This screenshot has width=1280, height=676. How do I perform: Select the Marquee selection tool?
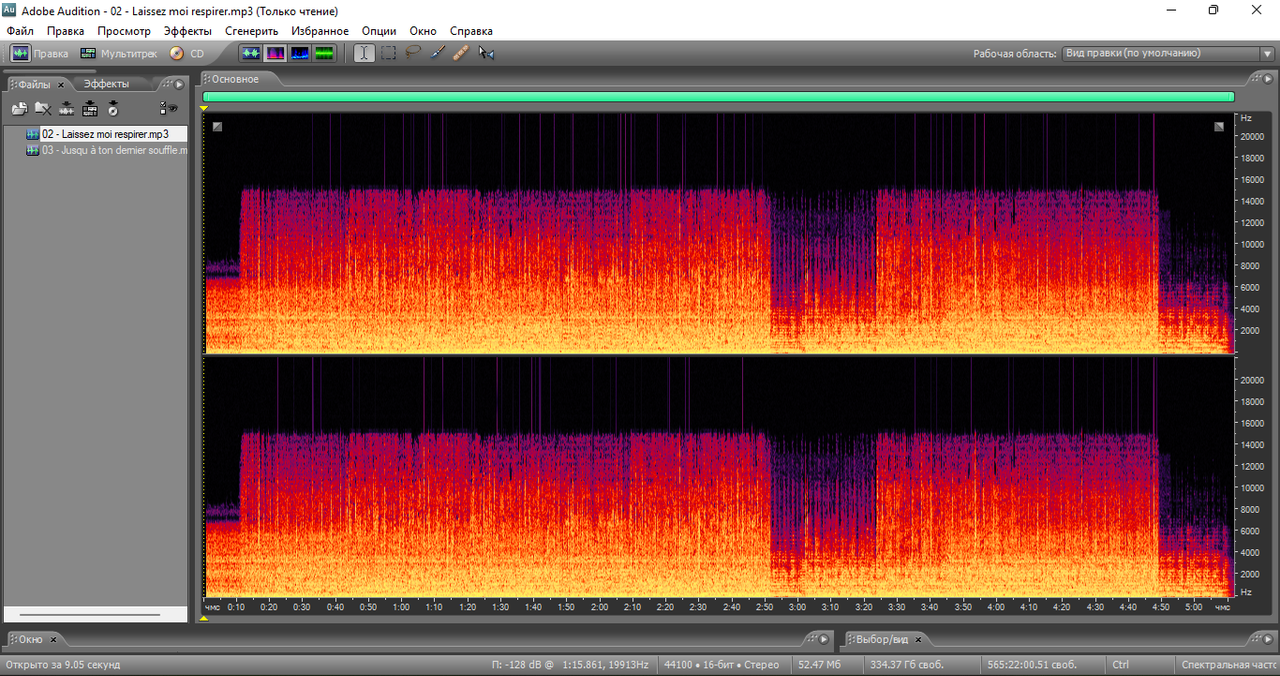click(389, 53)
